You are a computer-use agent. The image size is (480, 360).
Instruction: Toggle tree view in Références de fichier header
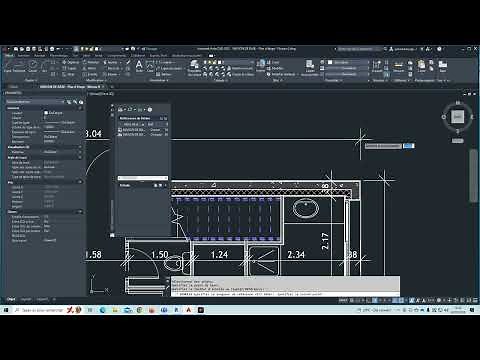coord(165,118)
